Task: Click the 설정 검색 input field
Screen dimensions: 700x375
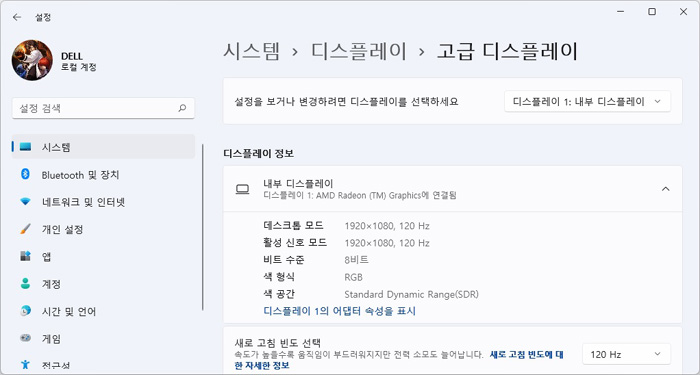Action: [x=103, y=108]
